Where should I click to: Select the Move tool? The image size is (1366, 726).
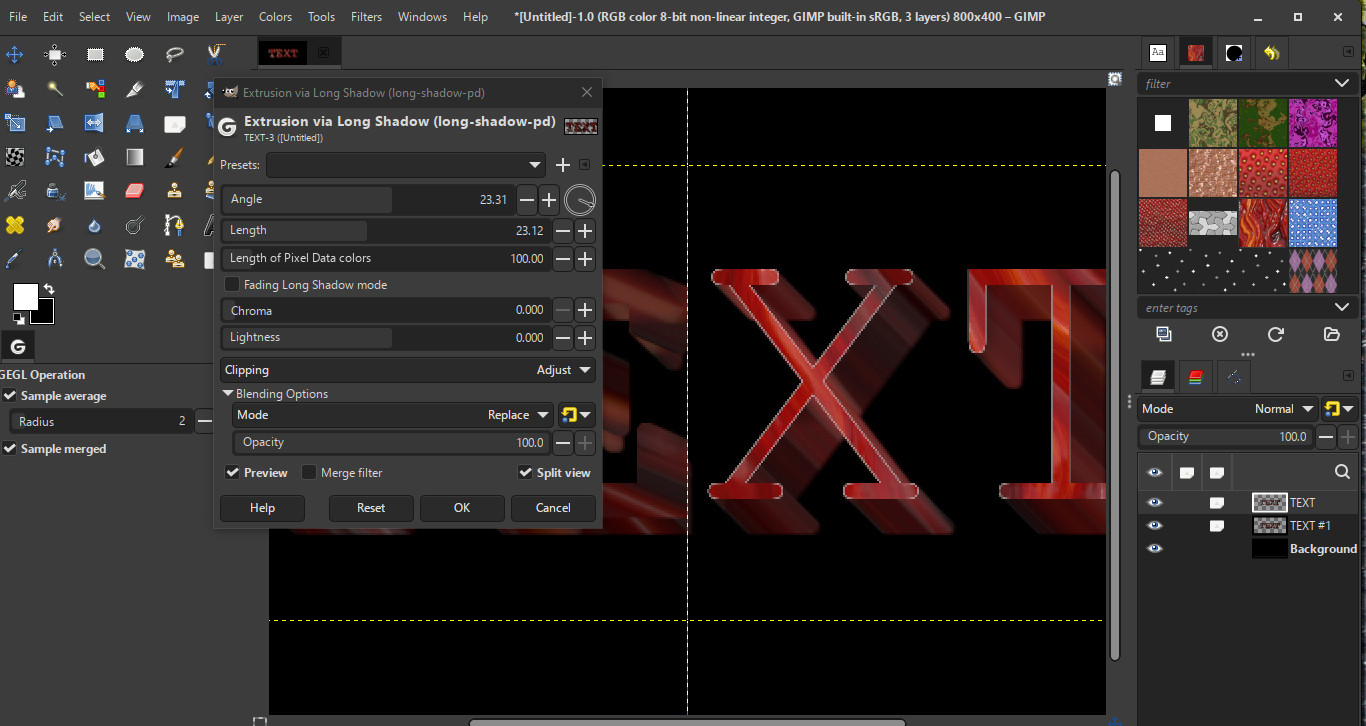pyautogui.click(x=14, y=55)
